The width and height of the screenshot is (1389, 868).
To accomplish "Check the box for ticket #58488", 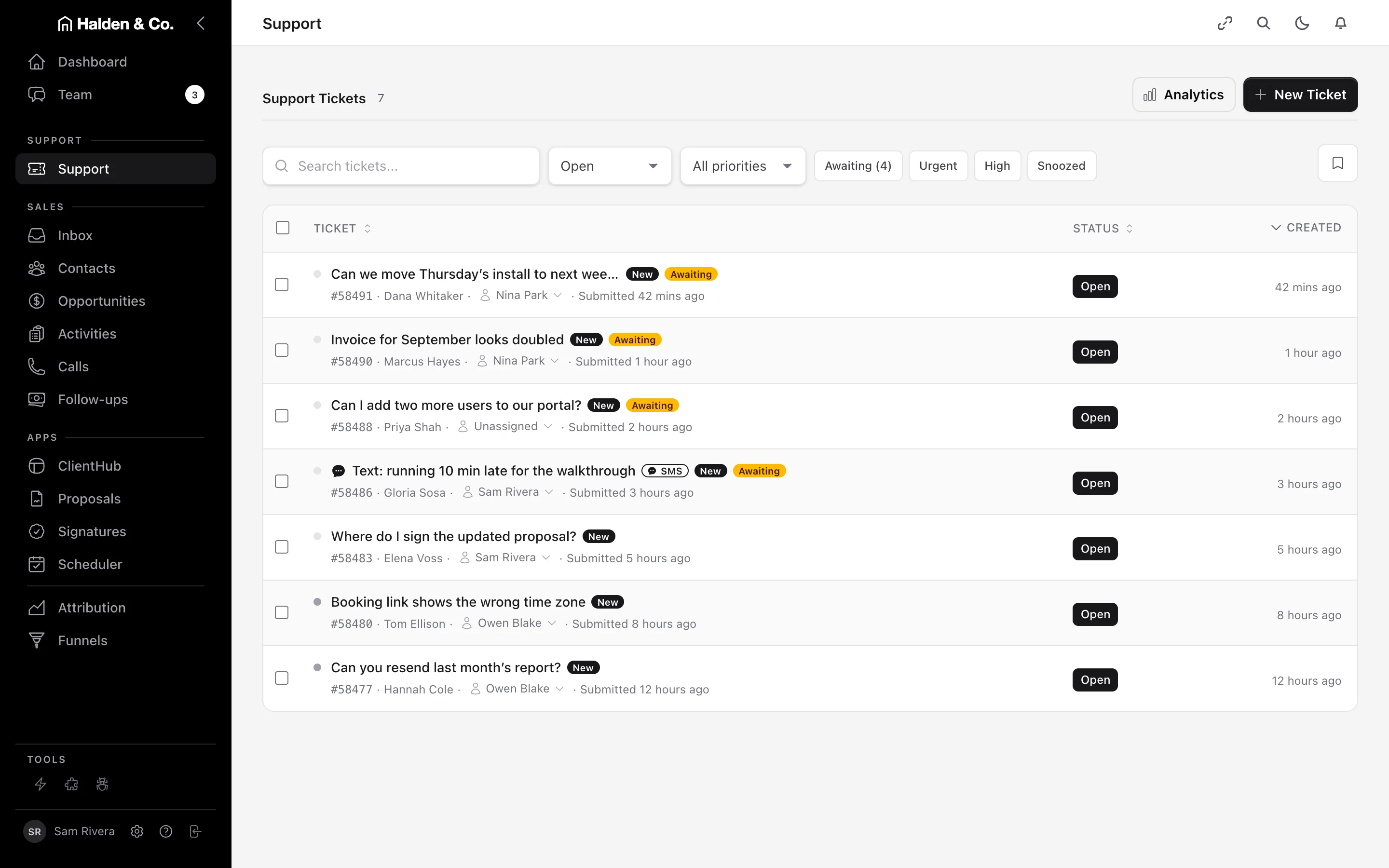I will pyautogui.click(x=282, y=416).
